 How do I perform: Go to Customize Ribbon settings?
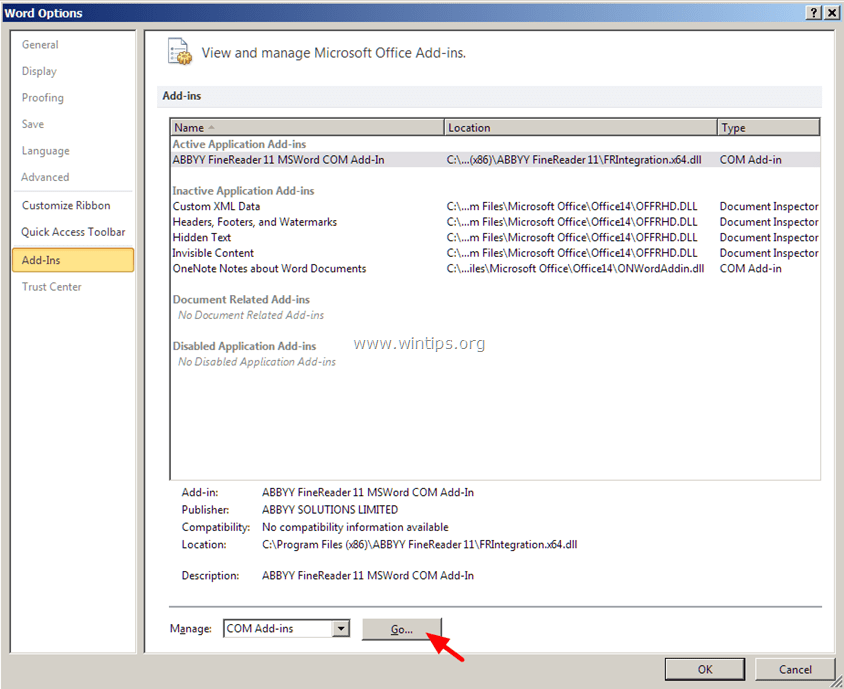point(66,206)
